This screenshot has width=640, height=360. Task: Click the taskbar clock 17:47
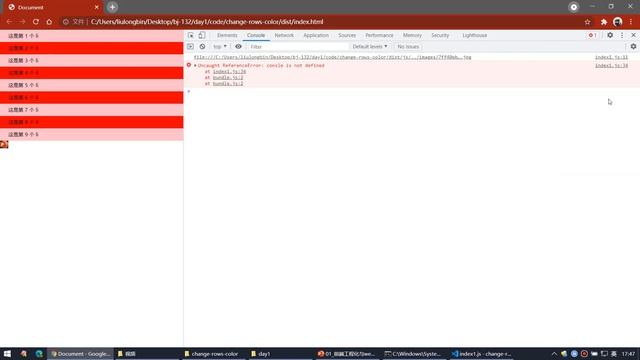(629, 354)
